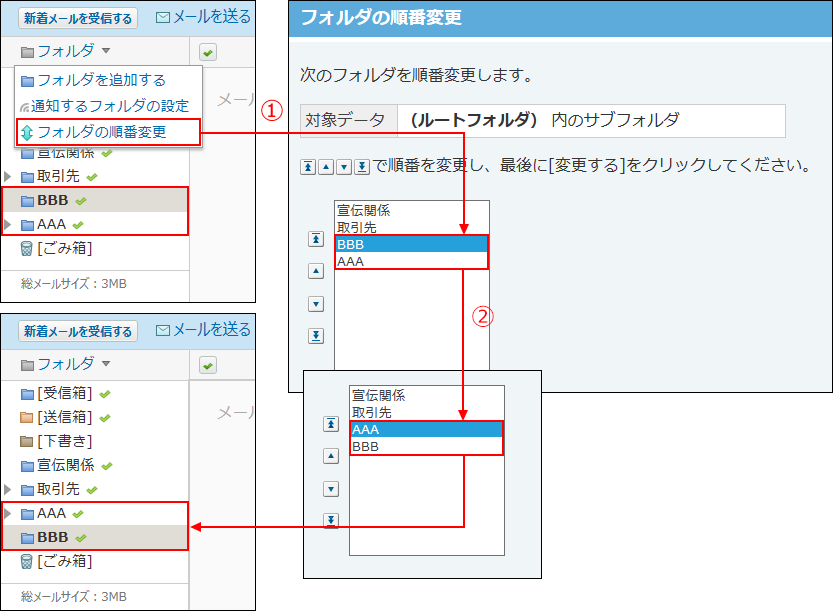Select highlighted BBB in upper order list
This screenshot has width=833, height=611.
click(411, 244)
